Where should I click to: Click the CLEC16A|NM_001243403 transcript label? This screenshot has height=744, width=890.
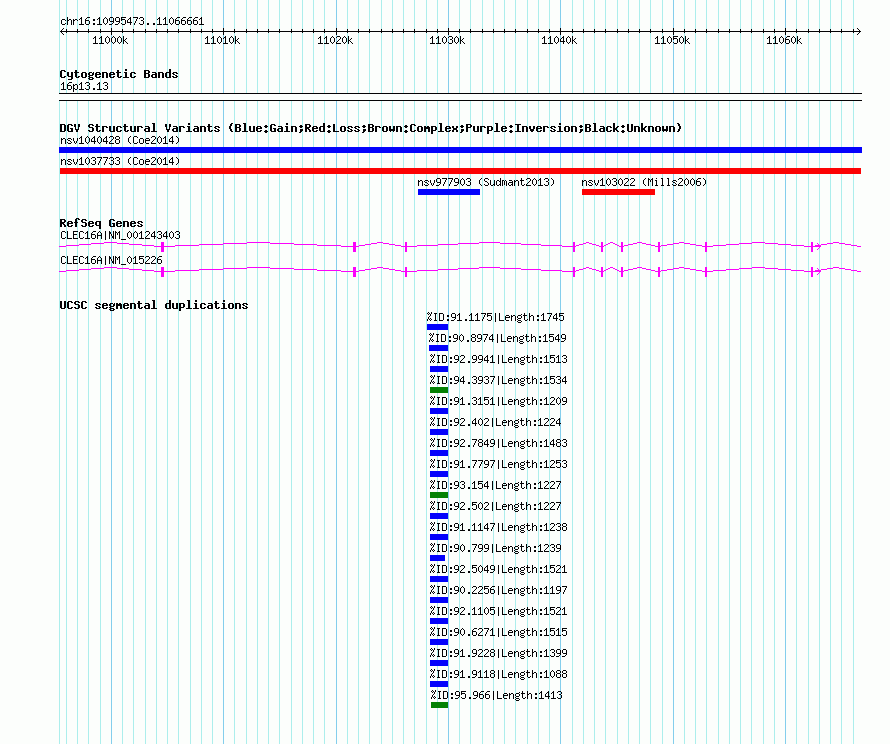pyautogui.click(x=120, y=235)
